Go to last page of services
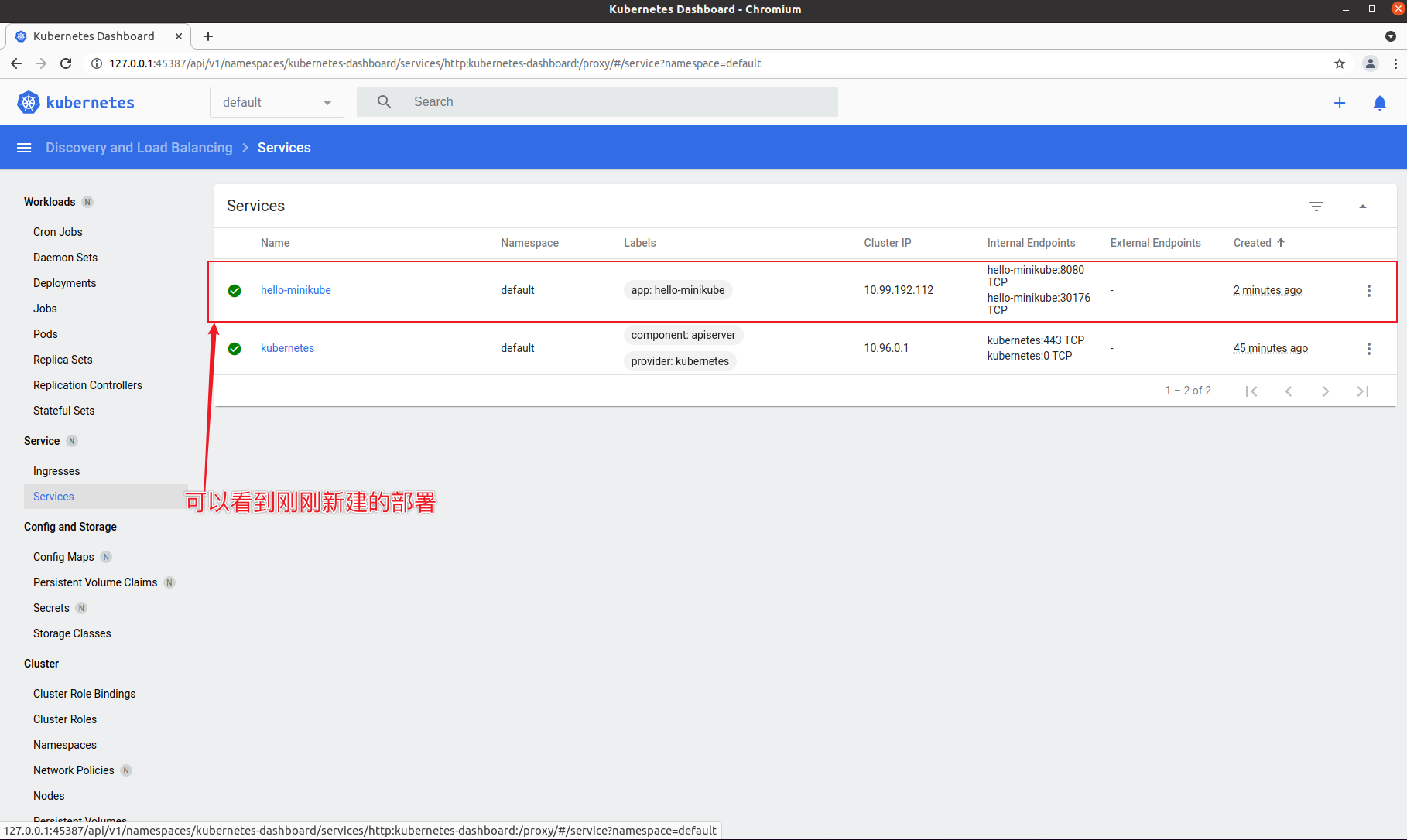 point(1363,391)
